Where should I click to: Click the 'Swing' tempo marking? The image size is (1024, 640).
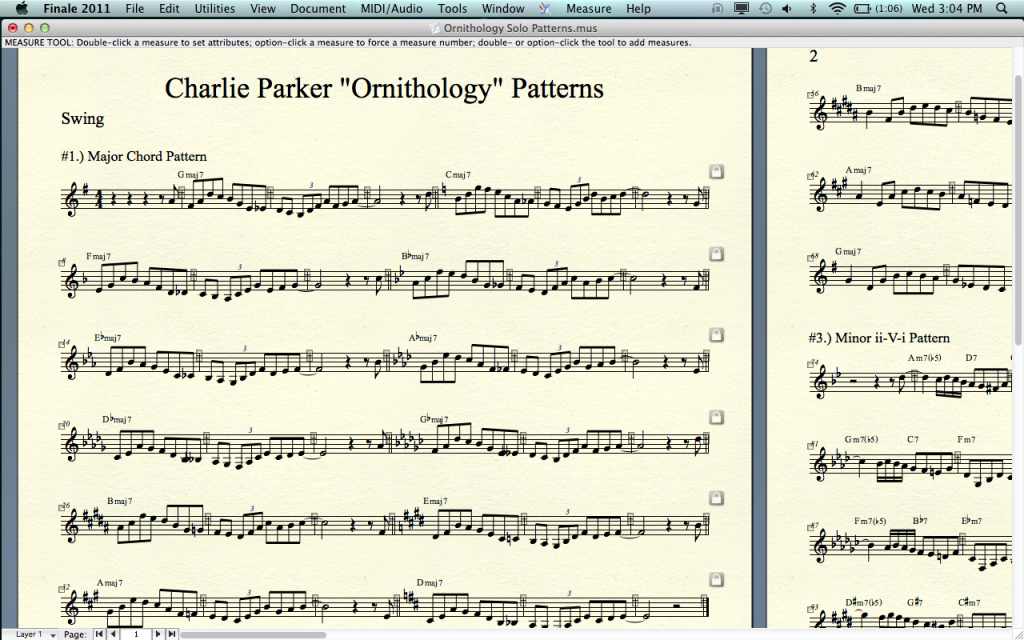(82, 118)
